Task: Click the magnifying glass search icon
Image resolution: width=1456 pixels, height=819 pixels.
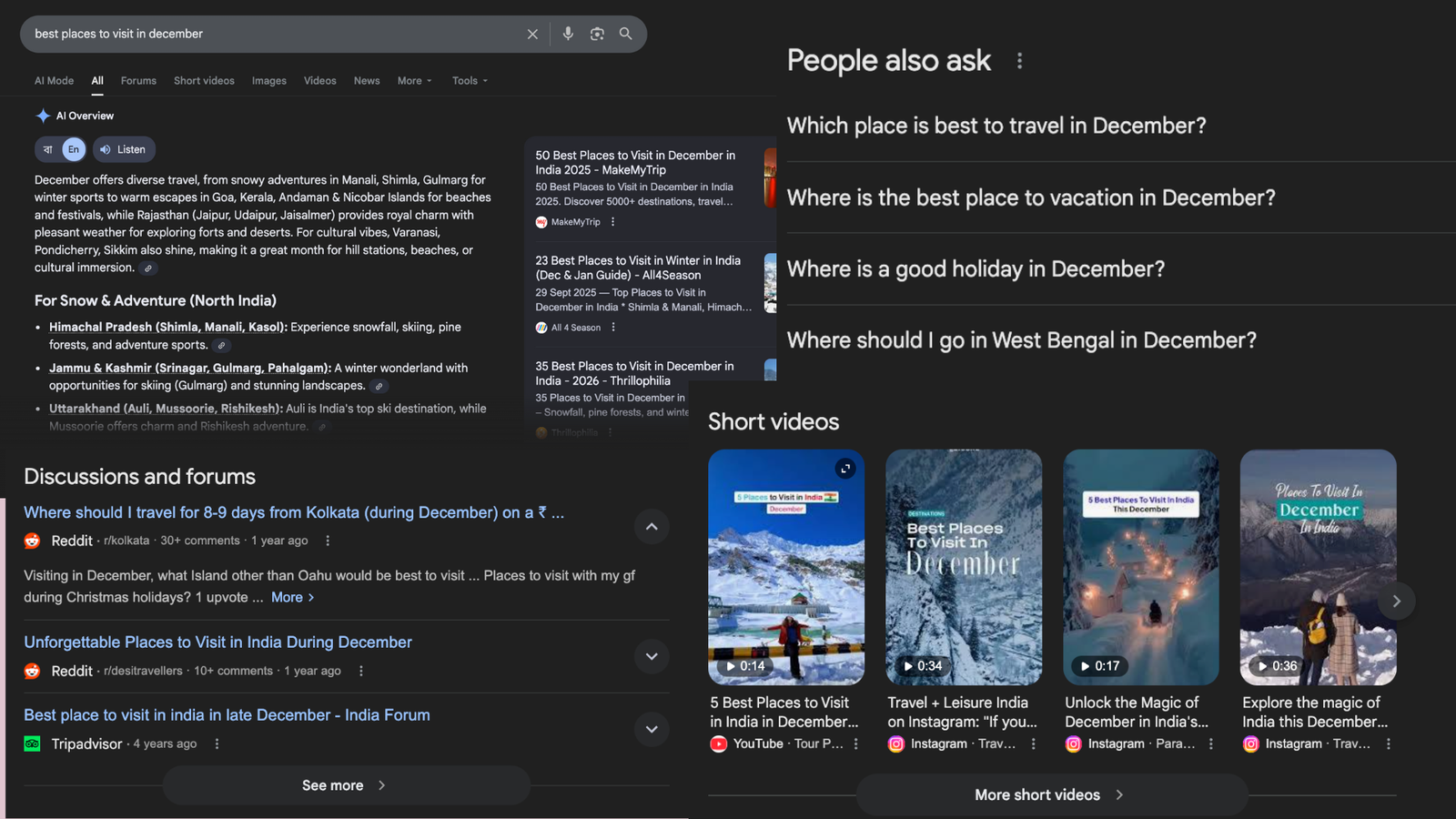Action: (x=626, y=34)
